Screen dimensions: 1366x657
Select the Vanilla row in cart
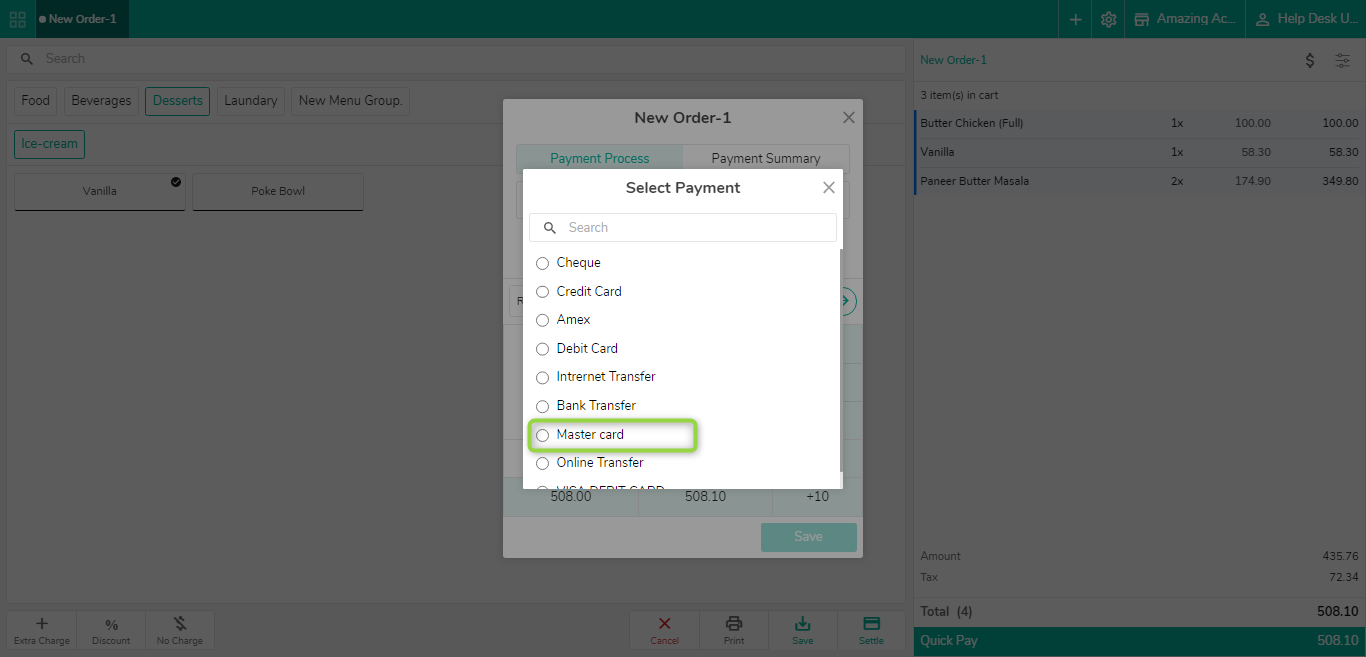point(1140,152)
